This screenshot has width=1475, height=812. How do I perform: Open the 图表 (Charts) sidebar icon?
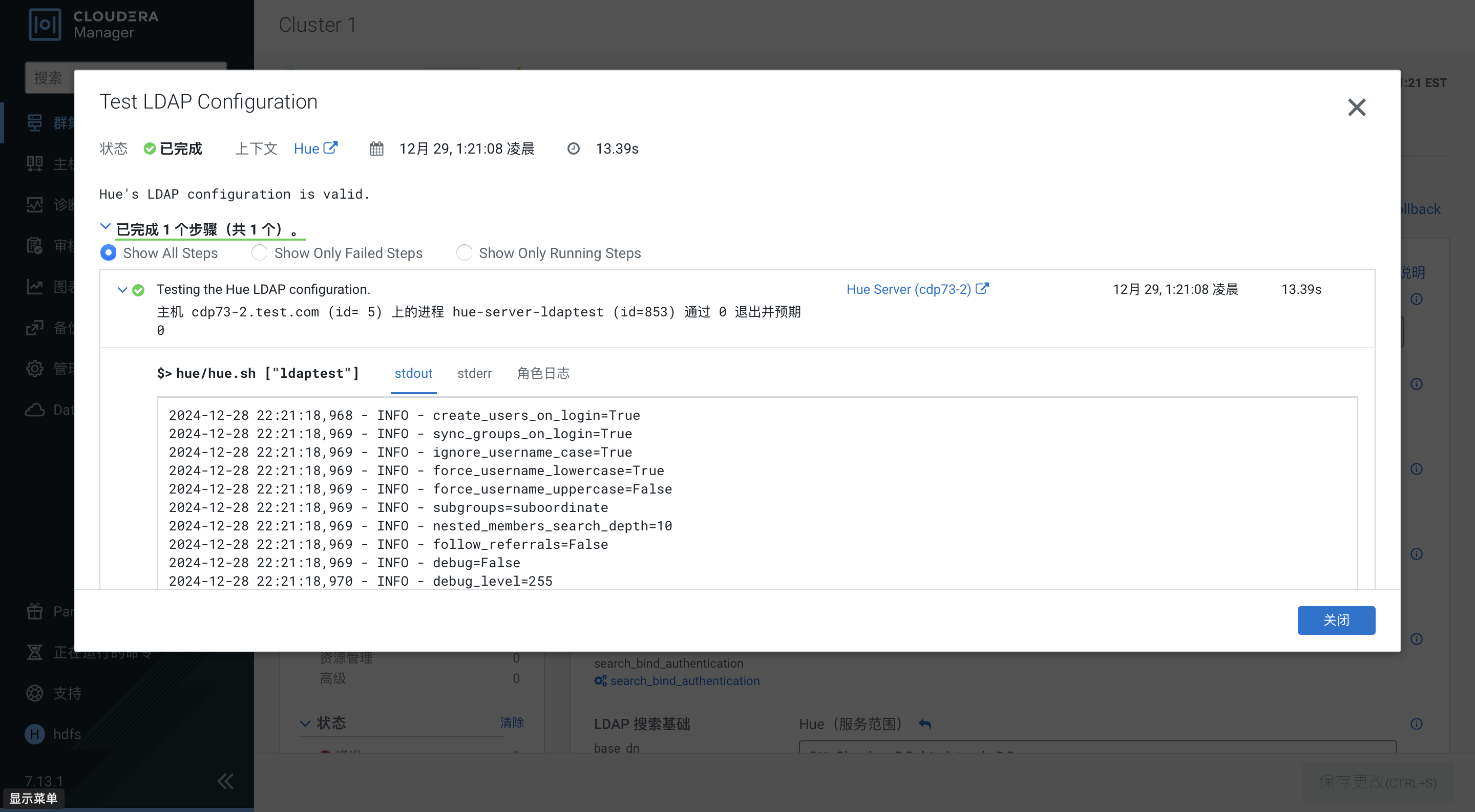(x=34, y=287)
